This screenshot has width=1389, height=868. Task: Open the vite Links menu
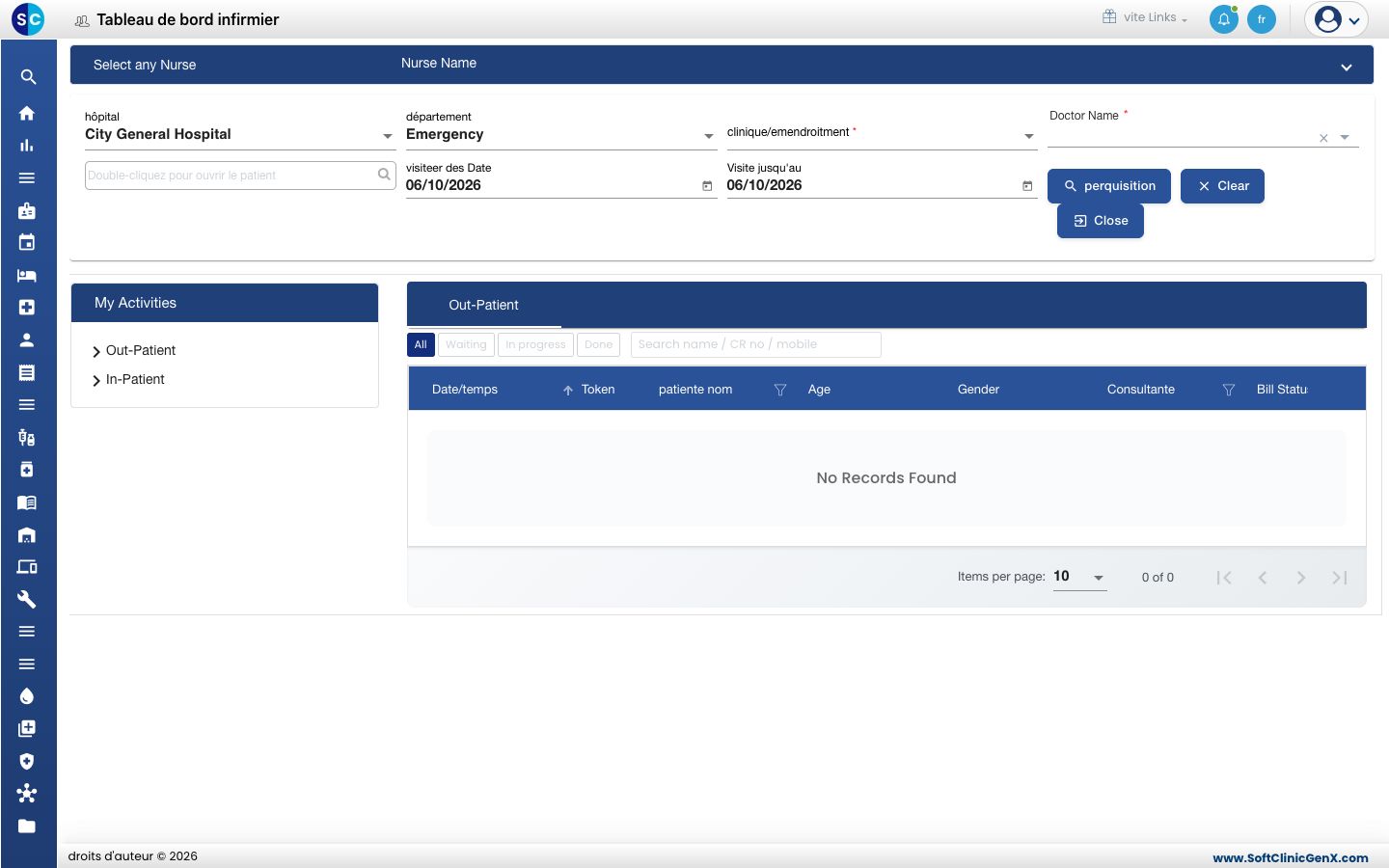point(1145,17)
